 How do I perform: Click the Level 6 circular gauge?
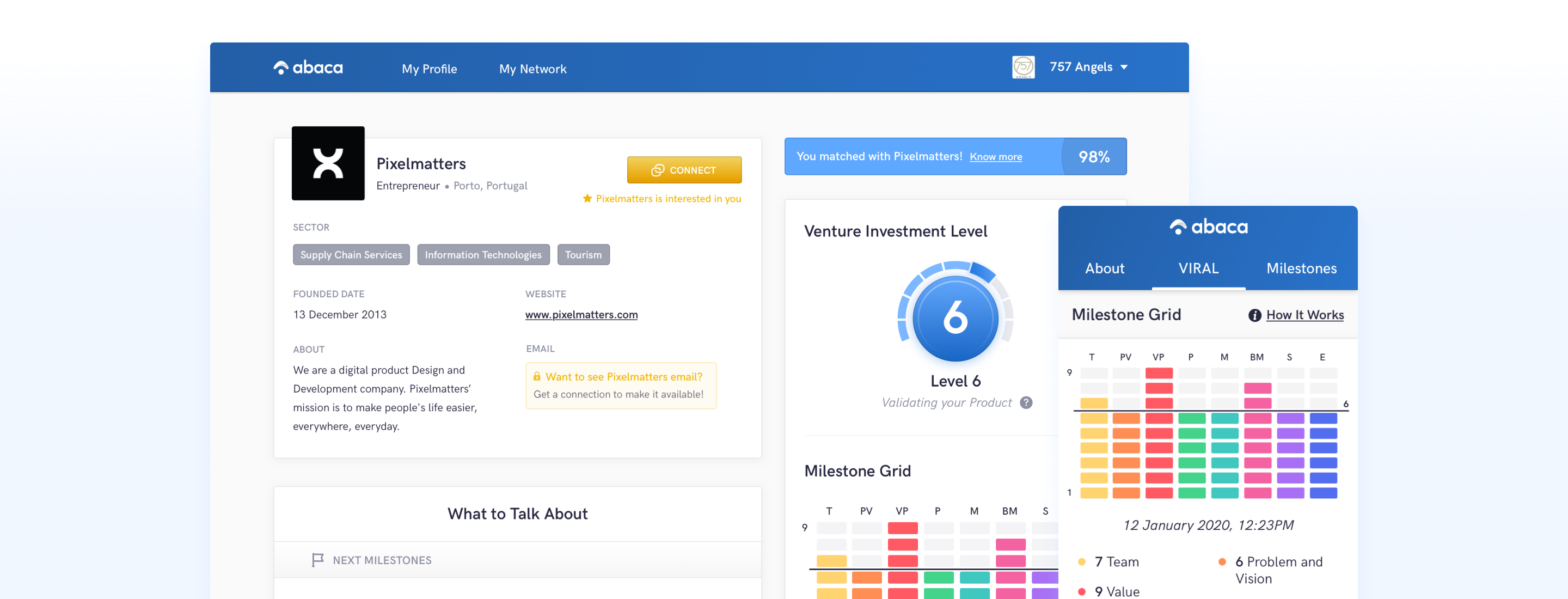(x=955, y=317)
